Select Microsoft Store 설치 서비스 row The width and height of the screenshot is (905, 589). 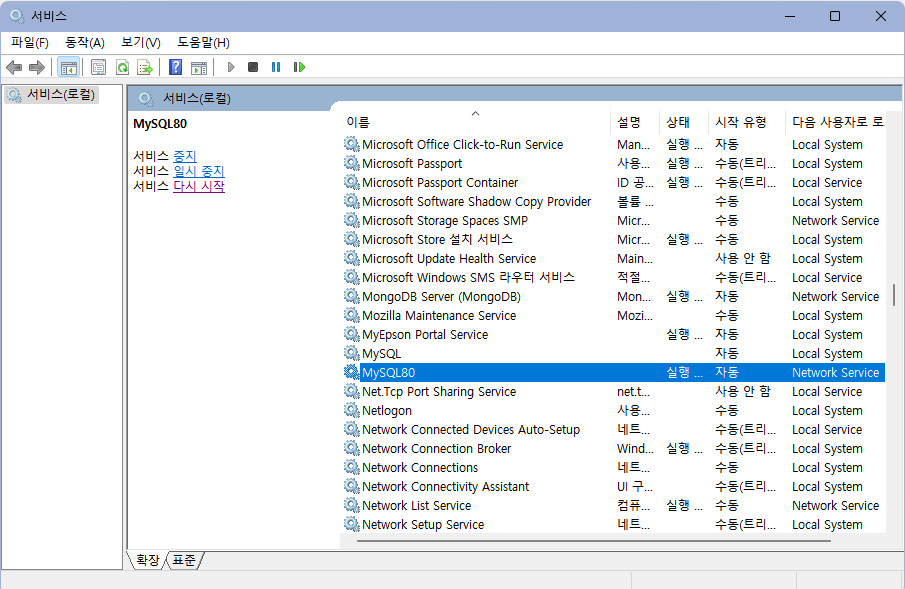(x=614, y=240)
